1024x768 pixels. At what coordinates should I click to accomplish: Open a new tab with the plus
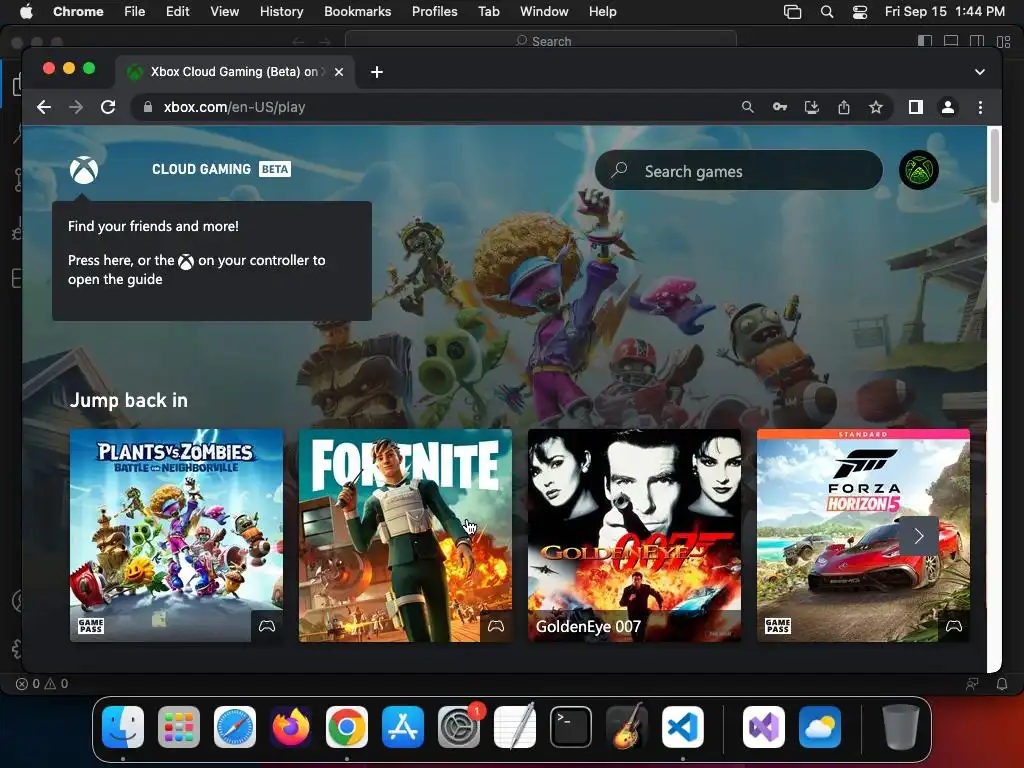(x=377, y=72)
